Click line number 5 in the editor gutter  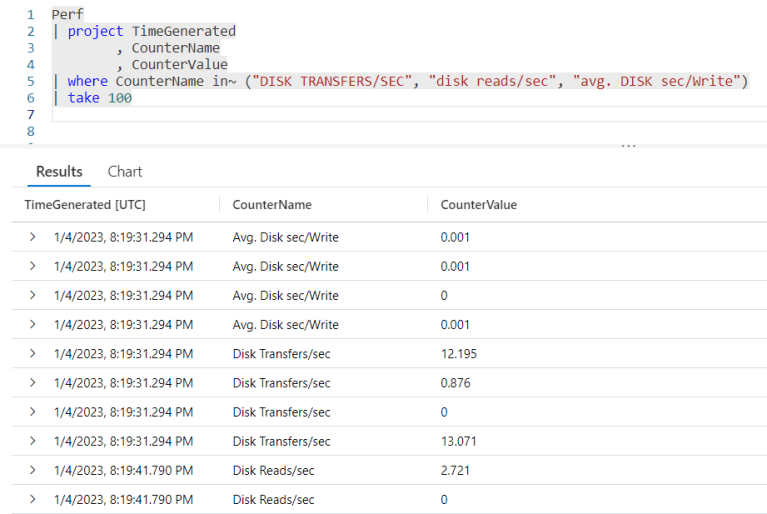point(31,81)
